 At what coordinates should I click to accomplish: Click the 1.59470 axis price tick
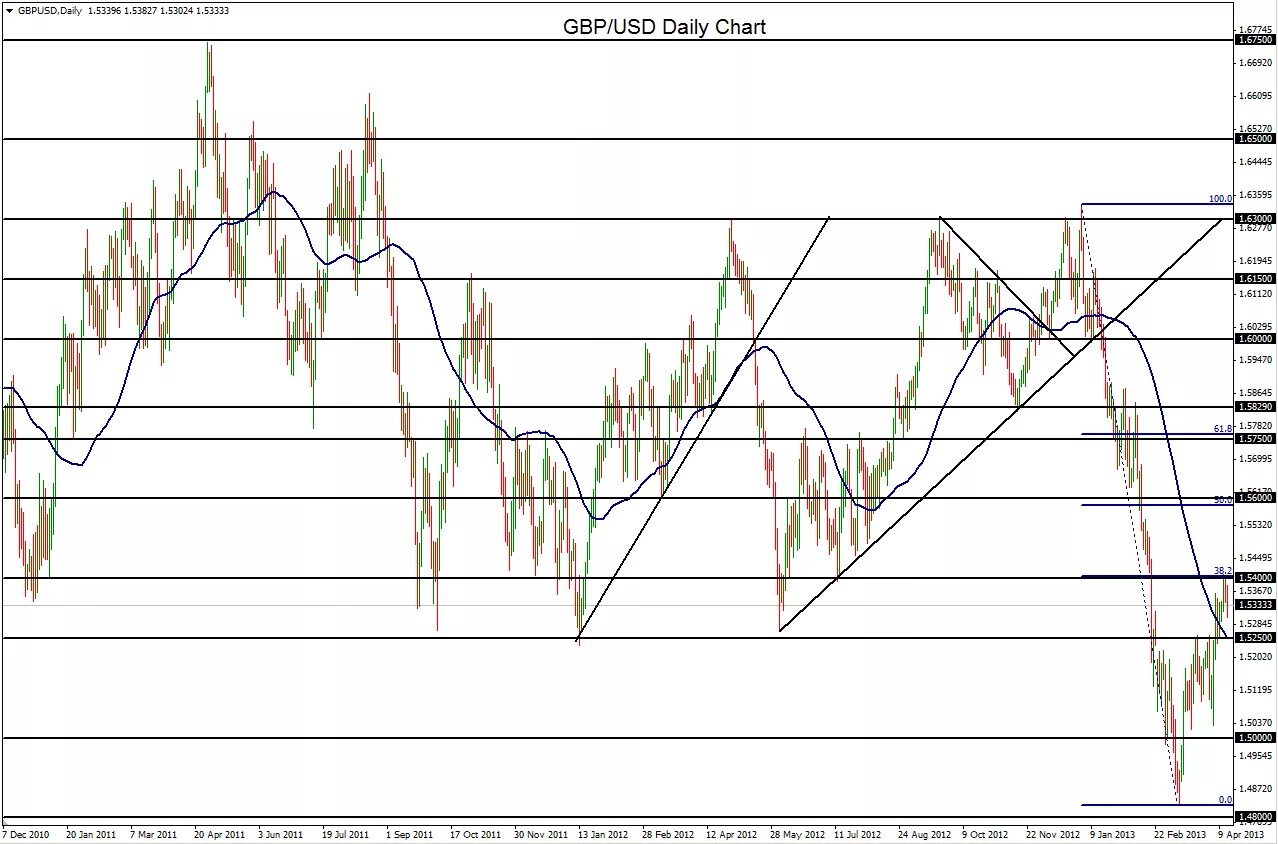(1256, 359)
